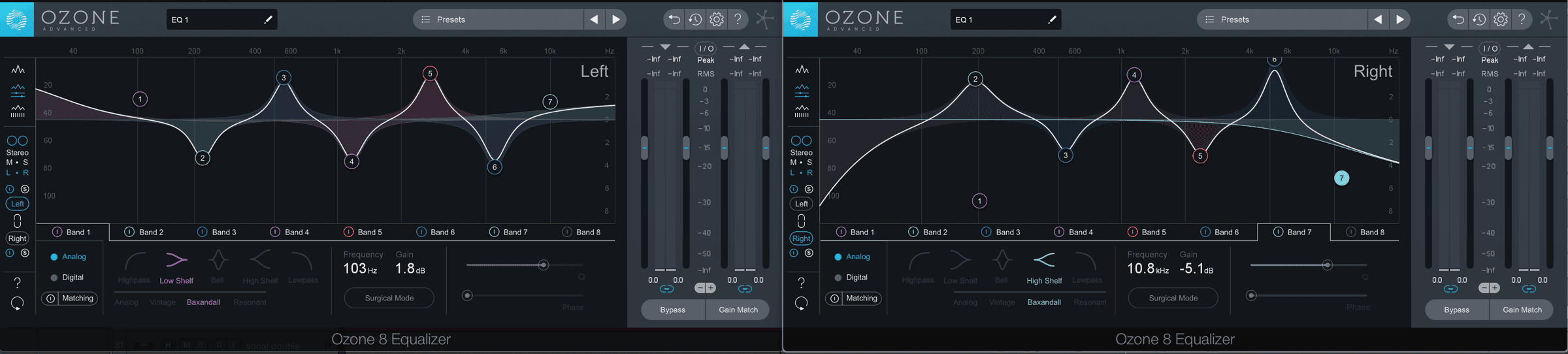Click the question mark help icon in the Right-channel EQ sidebar
This screenshot has width=1568, height=354.
pos(801,282)
